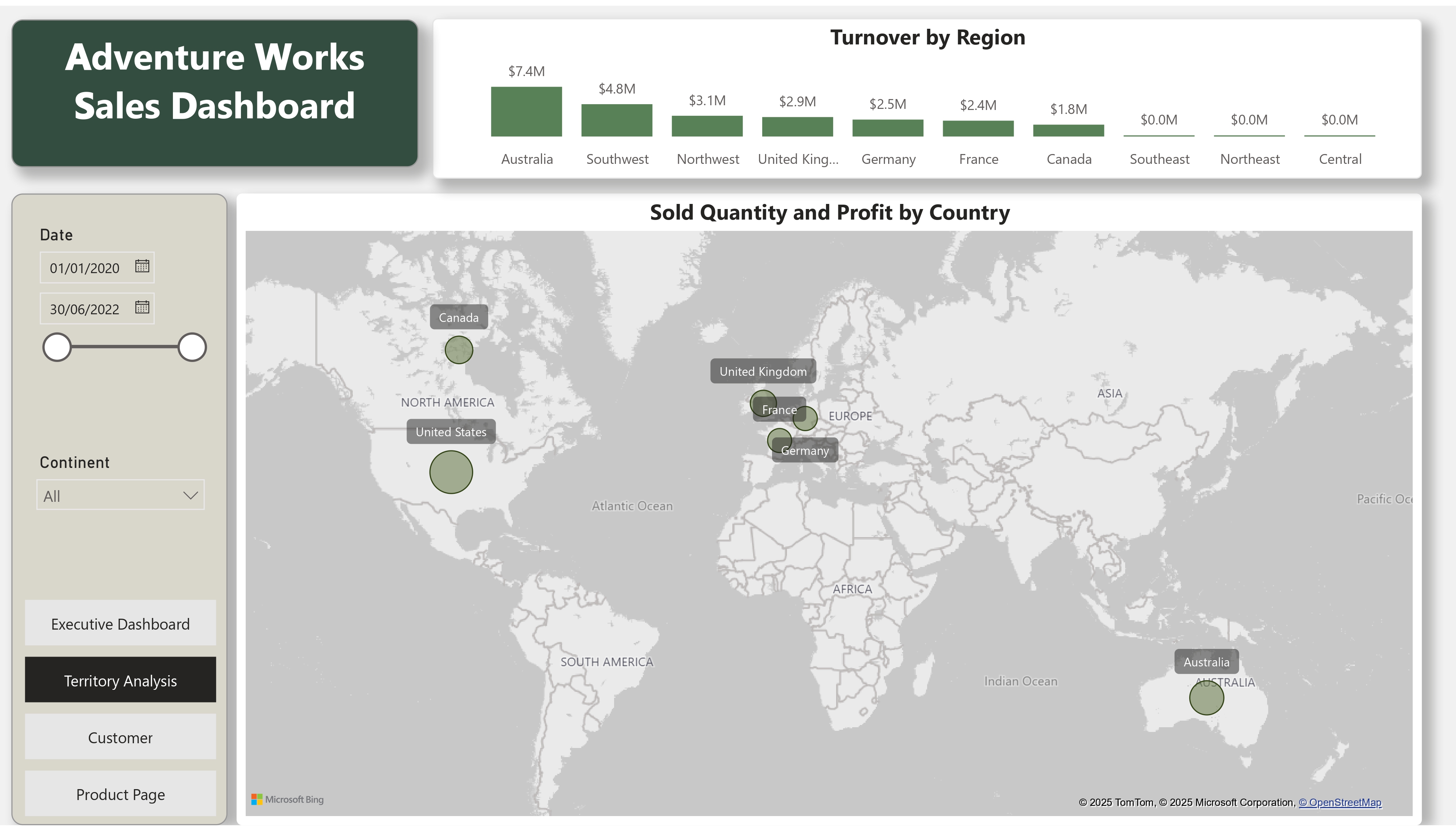Select the United States map bubble

click(x=451, y=472)
